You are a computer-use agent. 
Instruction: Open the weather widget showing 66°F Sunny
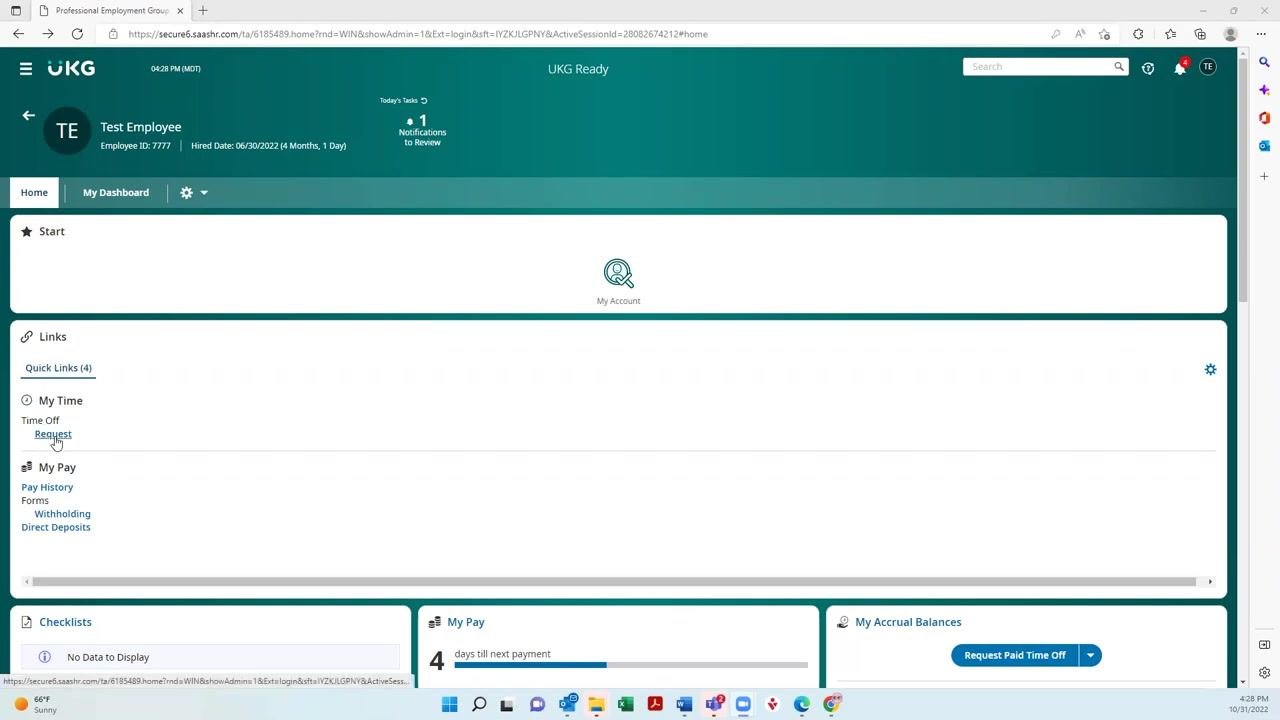click(34, 704)
